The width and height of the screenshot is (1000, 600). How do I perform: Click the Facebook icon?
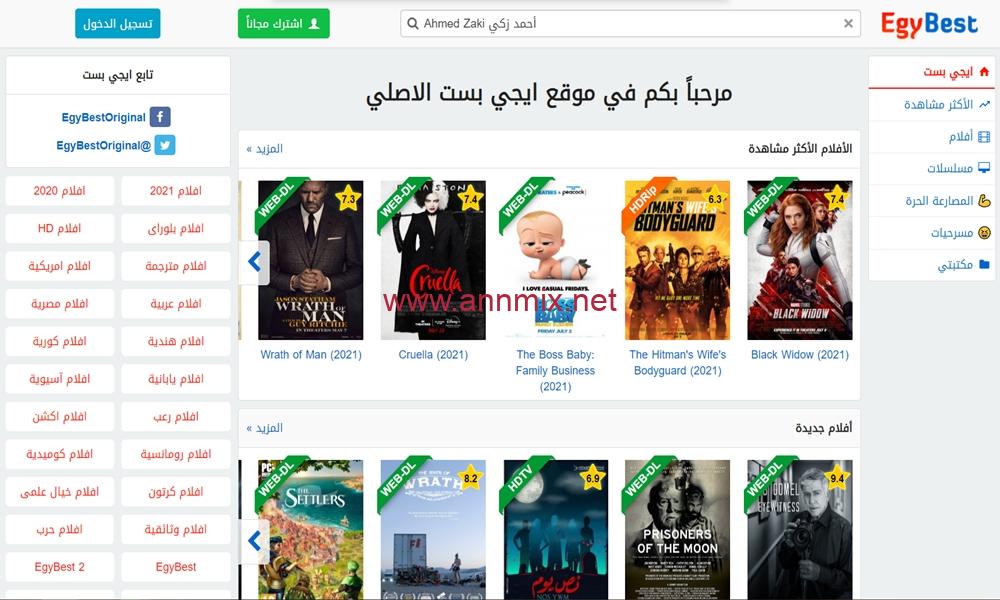coord(160,117)
